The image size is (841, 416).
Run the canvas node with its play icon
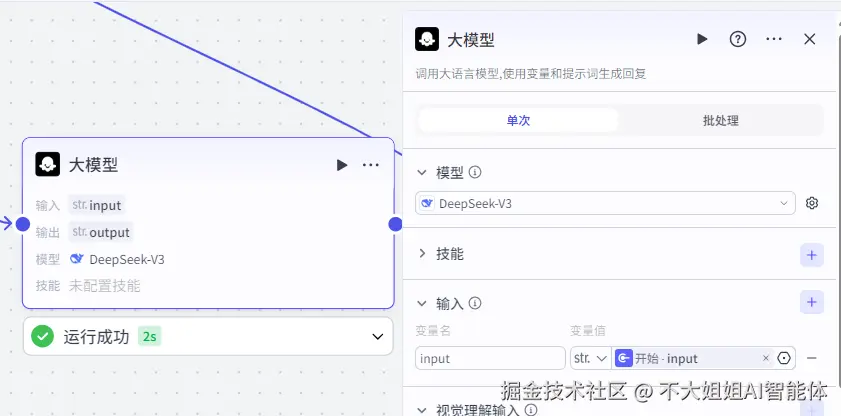[x=342, y=165]
